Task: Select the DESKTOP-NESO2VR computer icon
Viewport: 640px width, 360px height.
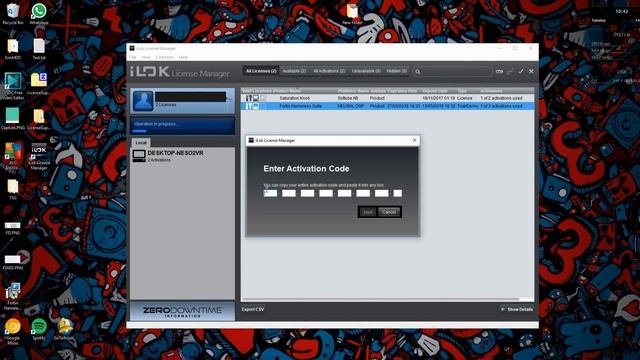Action: tap(139, 156)
